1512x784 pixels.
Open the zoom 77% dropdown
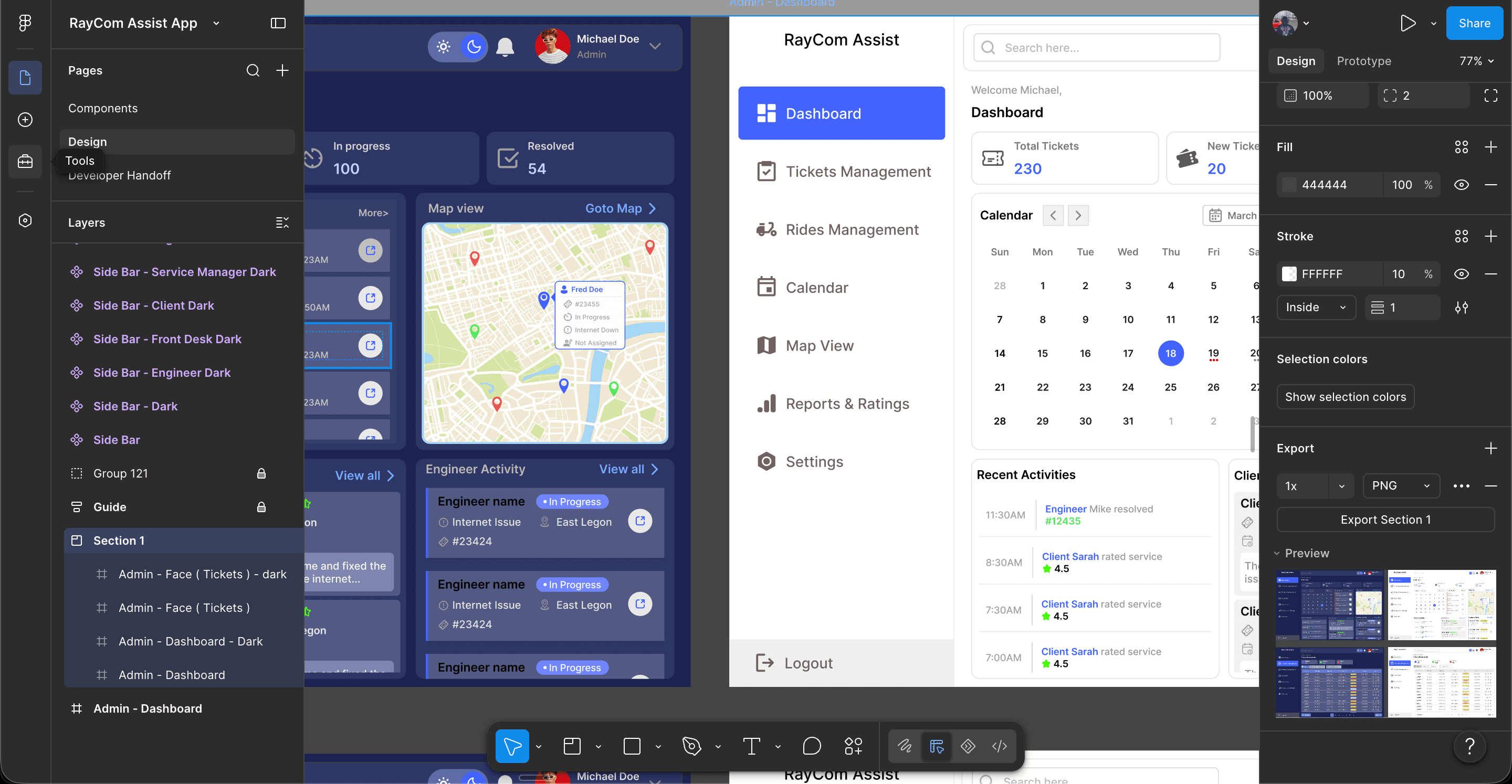[x=1476, y=61]
